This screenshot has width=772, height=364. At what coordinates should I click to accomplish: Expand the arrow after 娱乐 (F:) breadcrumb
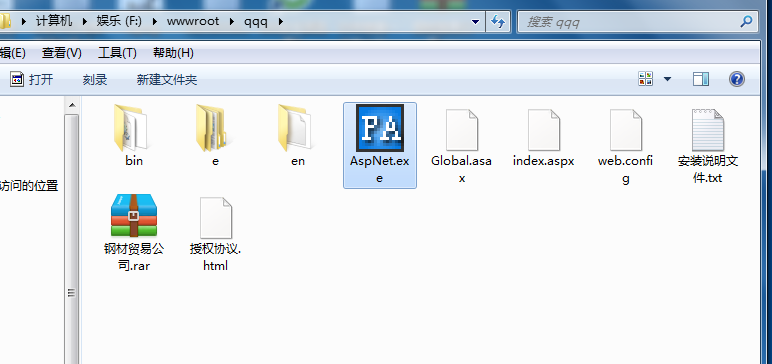[155, 21]
